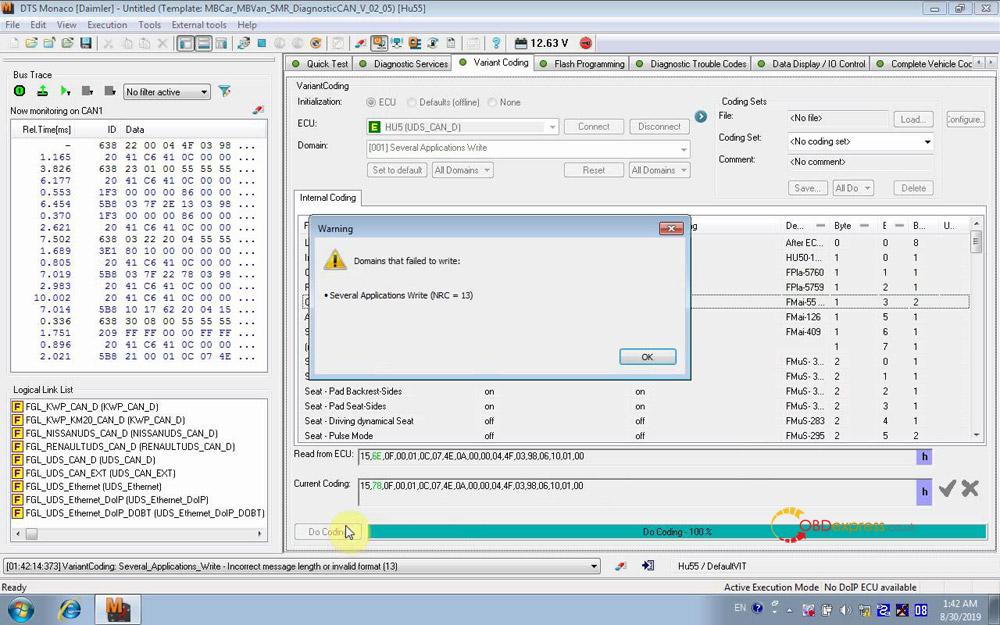Screen dimensions: 1000x625
Task: Click the Load... button in Coding Sets
Action: [x=913, y=119]
